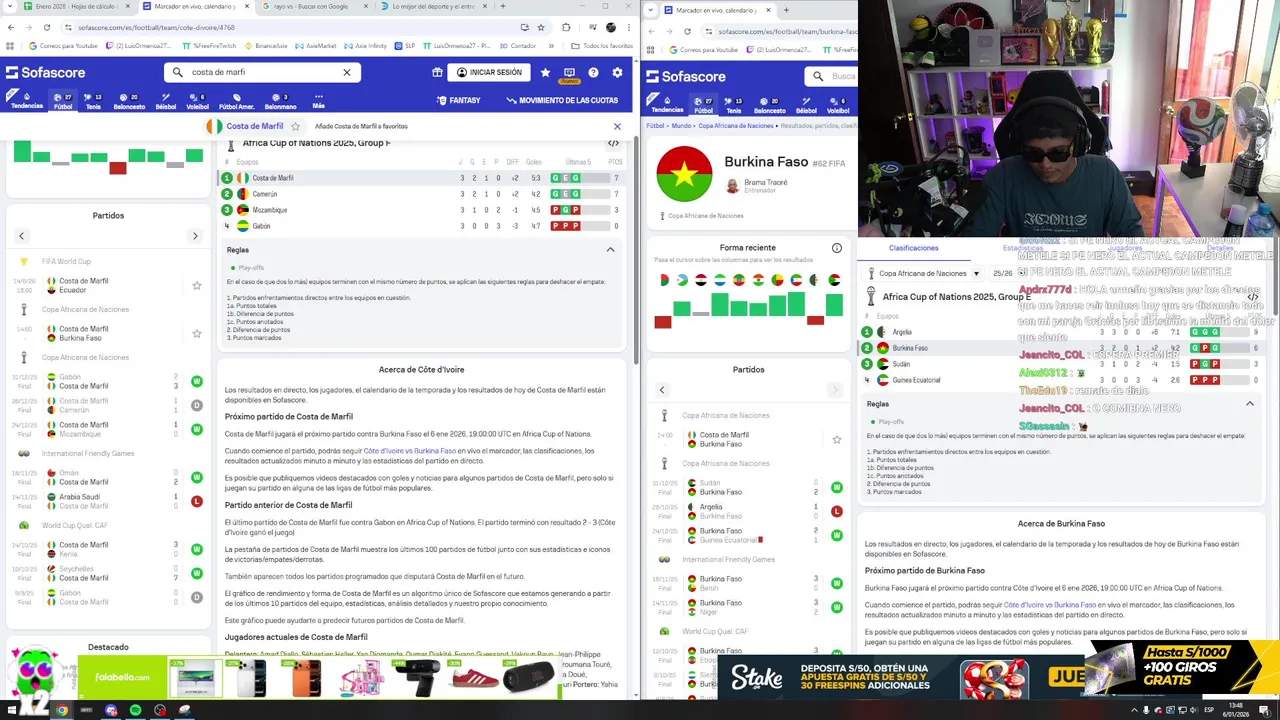1280x720 pixels.
Task: Click the tall green form bar, left chart
Action: click(23, 152)
